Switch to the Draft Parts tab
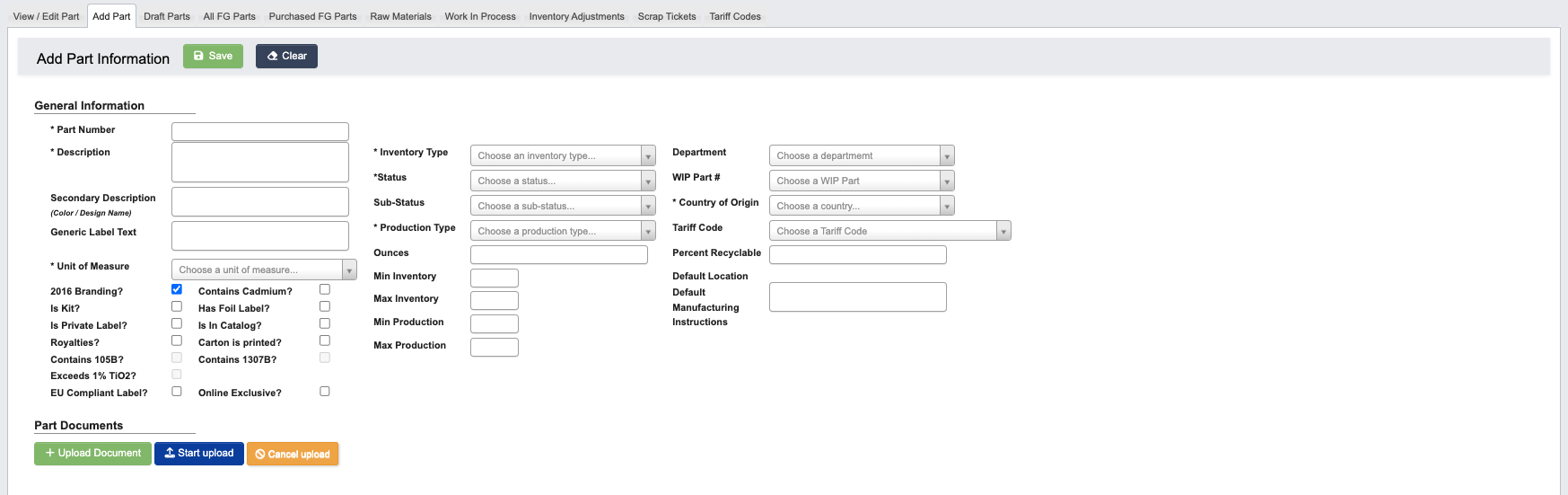The height and width of the screenshot is (495, 1568). click(167, 16)
